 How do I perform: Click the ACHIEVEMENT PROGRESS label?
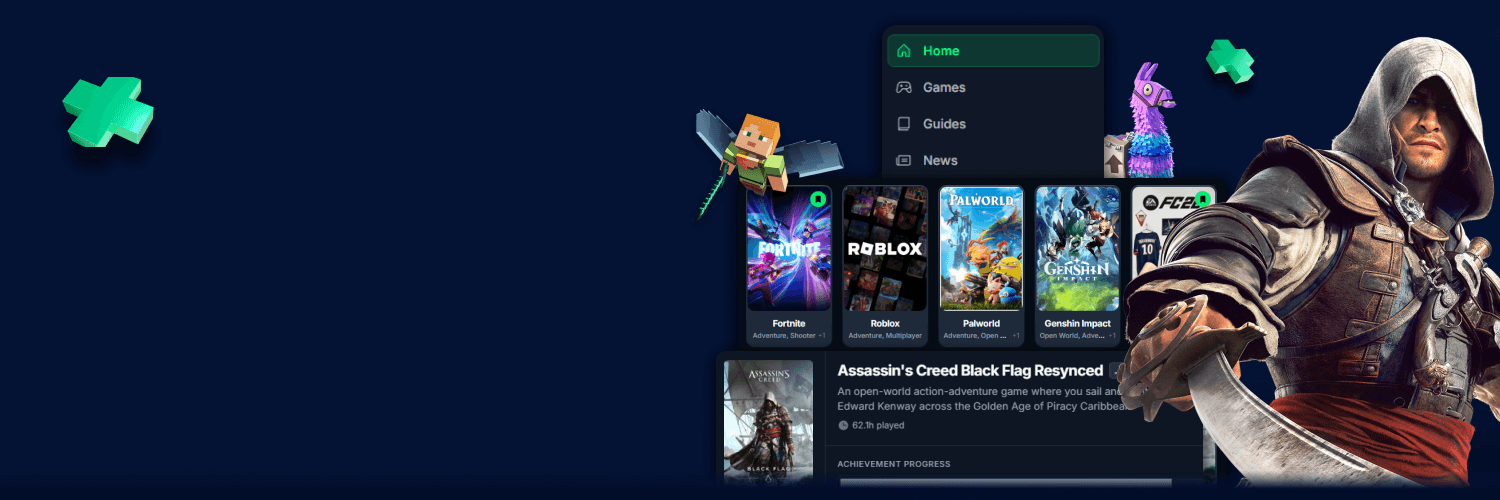point(894,464)
